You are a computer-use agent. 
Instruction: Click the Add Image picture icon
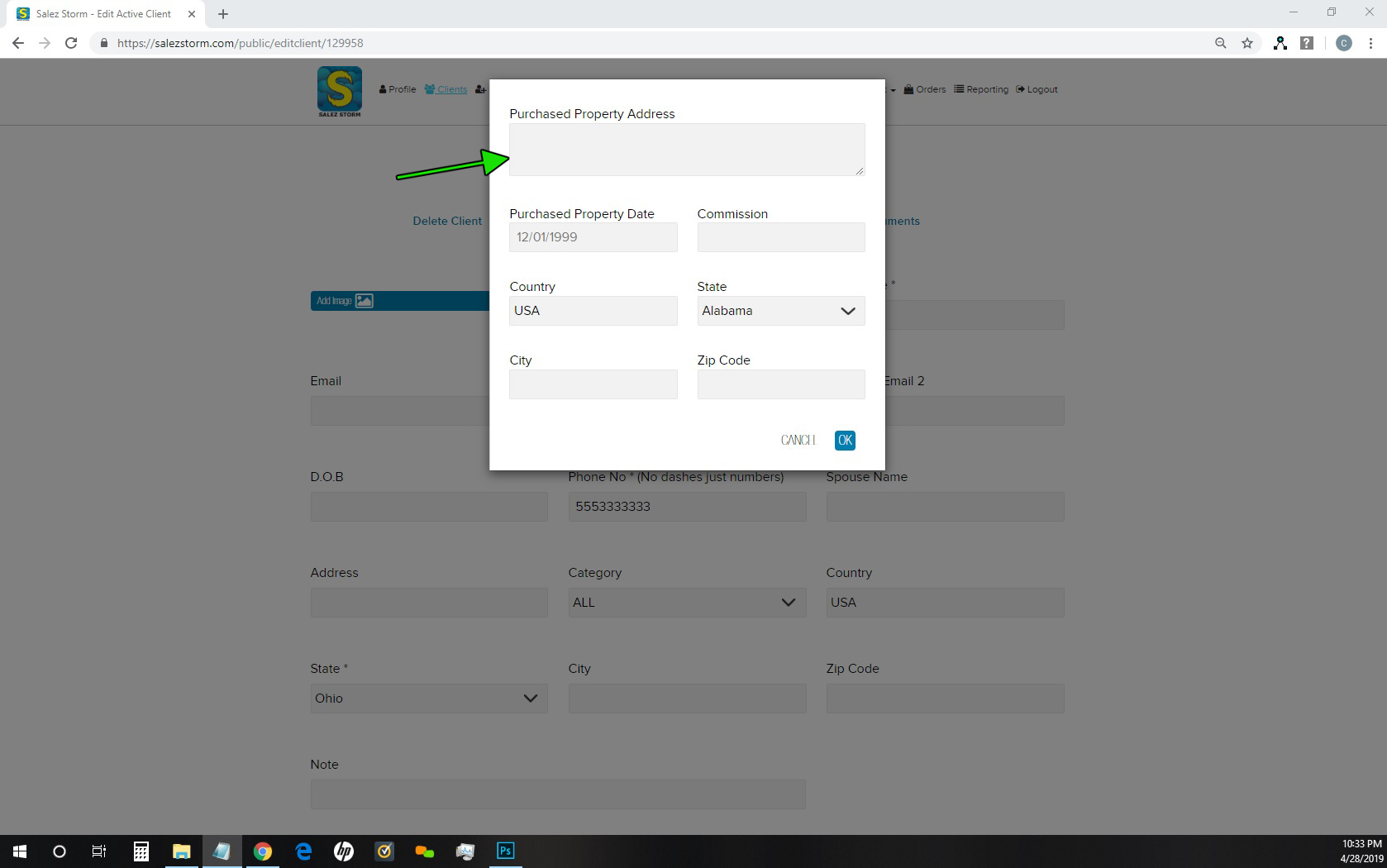(x=364, y=301)
